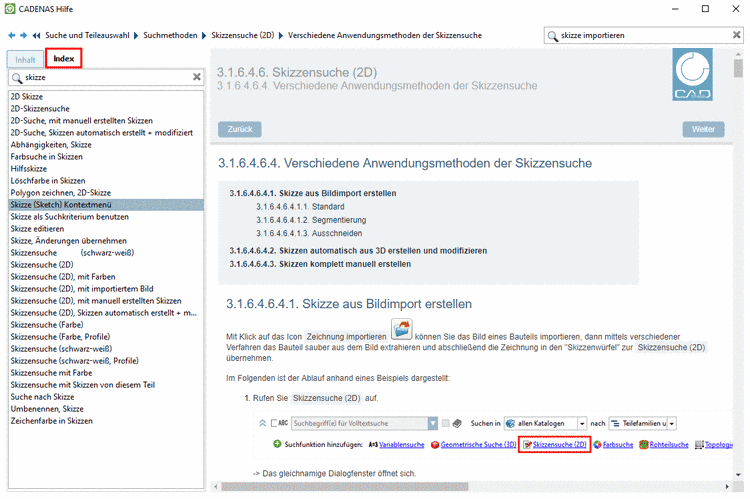Image resolution: width=750 pixels, height=499 pixels.
Task: Click the back arrow navigation icon
Action: click(x=11, y=35)
